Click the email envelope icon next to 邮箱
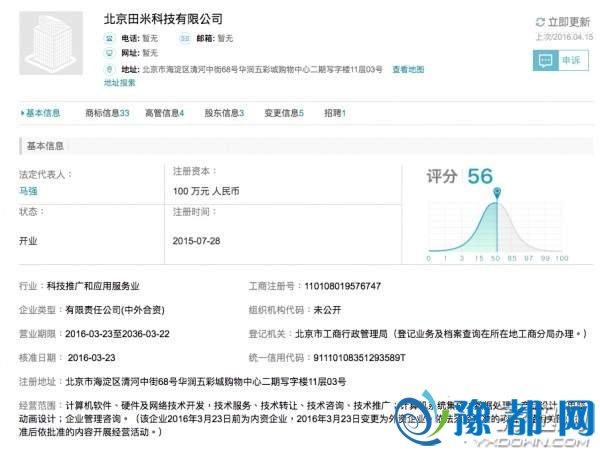The height and width of the screenshot is (458, 600). click(184, 38)
